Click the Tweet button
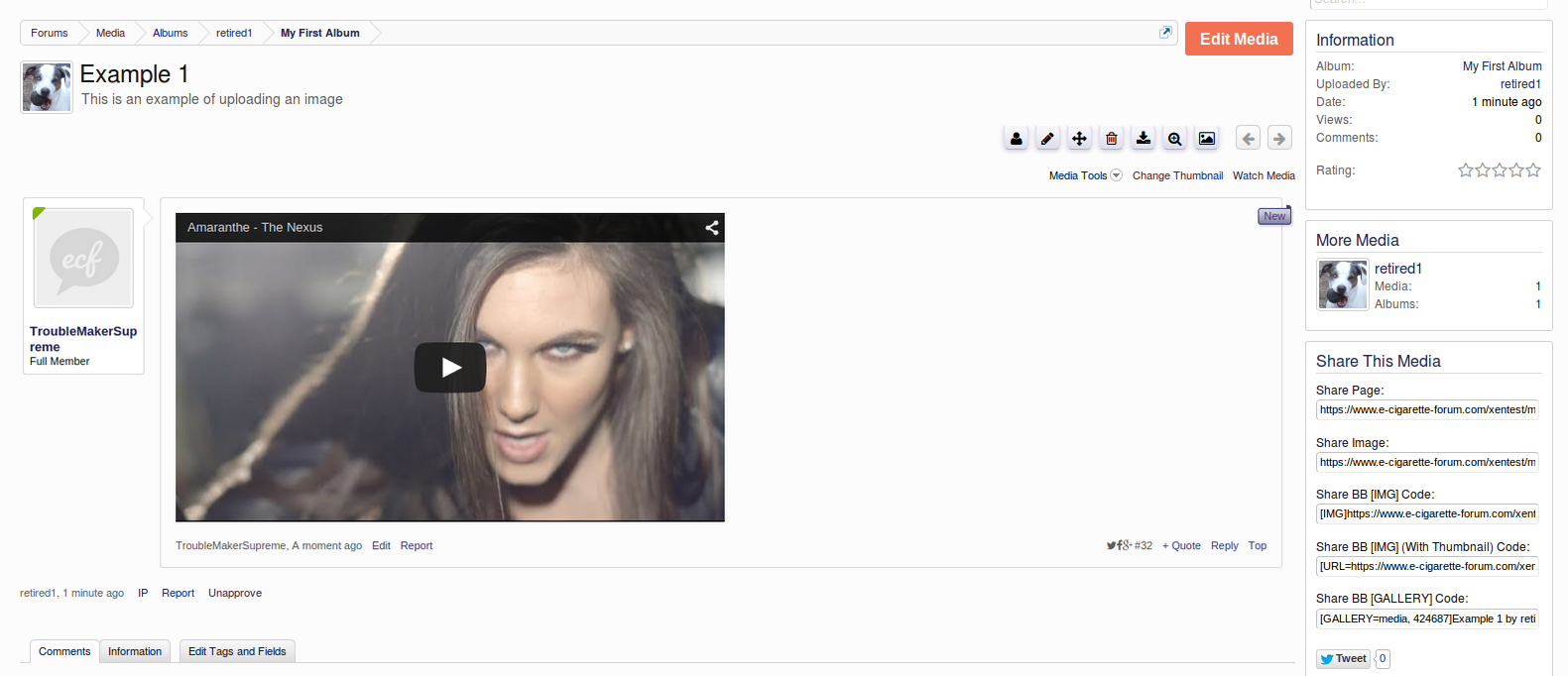The image size is (1568, 676). [x=1343, y=659]
